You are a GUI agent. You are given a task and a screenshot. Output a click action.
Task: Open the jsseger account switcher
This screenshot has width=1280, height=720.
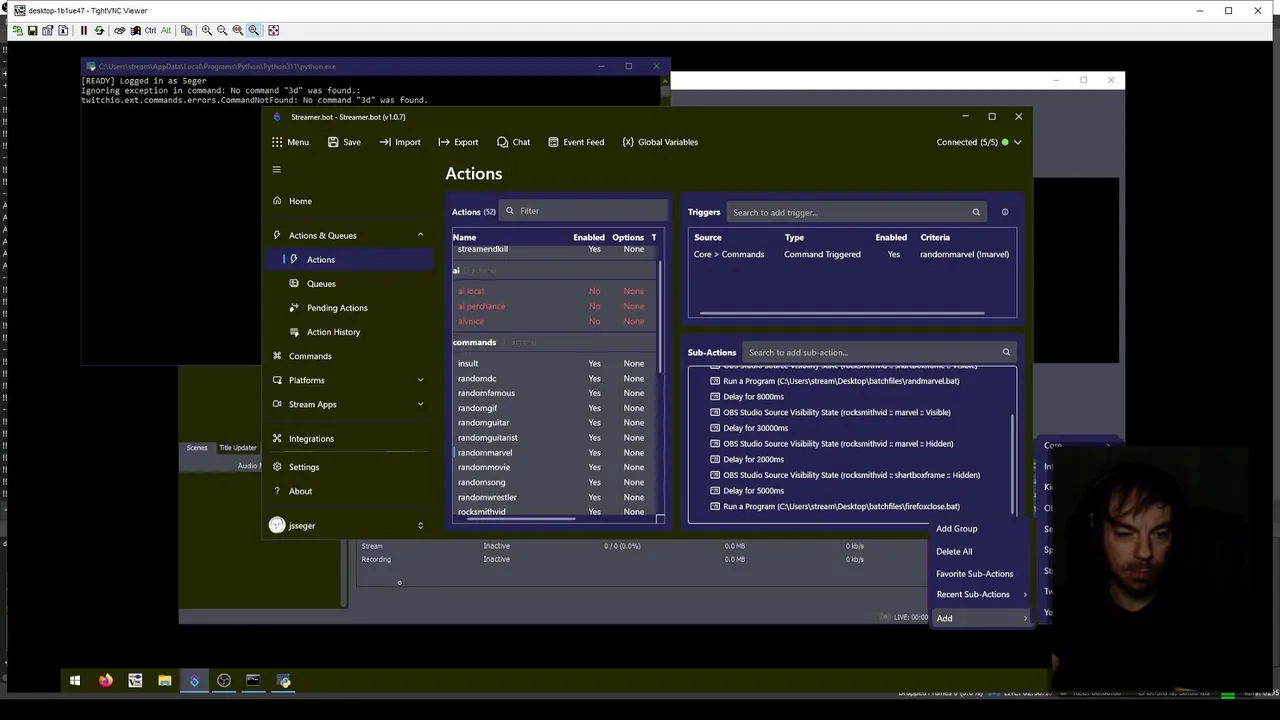[350, 525]
